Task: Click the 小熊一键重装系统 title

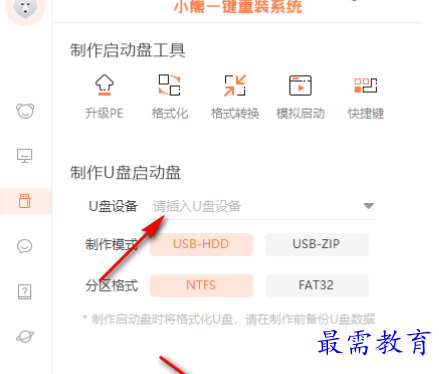Action: point(238,7)
